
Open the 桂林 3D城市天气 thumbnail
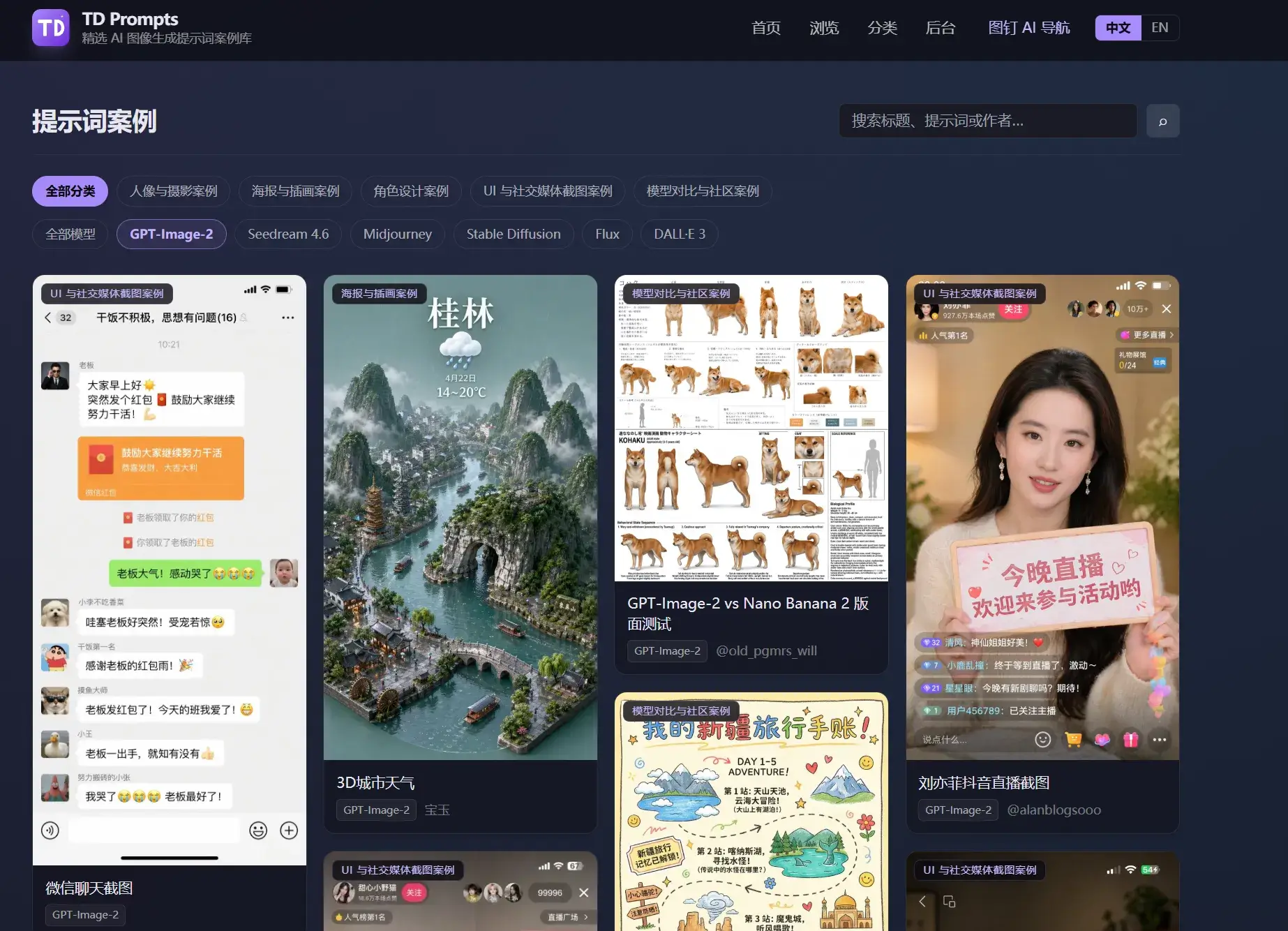pyautogui.click(x=460, y=517)
